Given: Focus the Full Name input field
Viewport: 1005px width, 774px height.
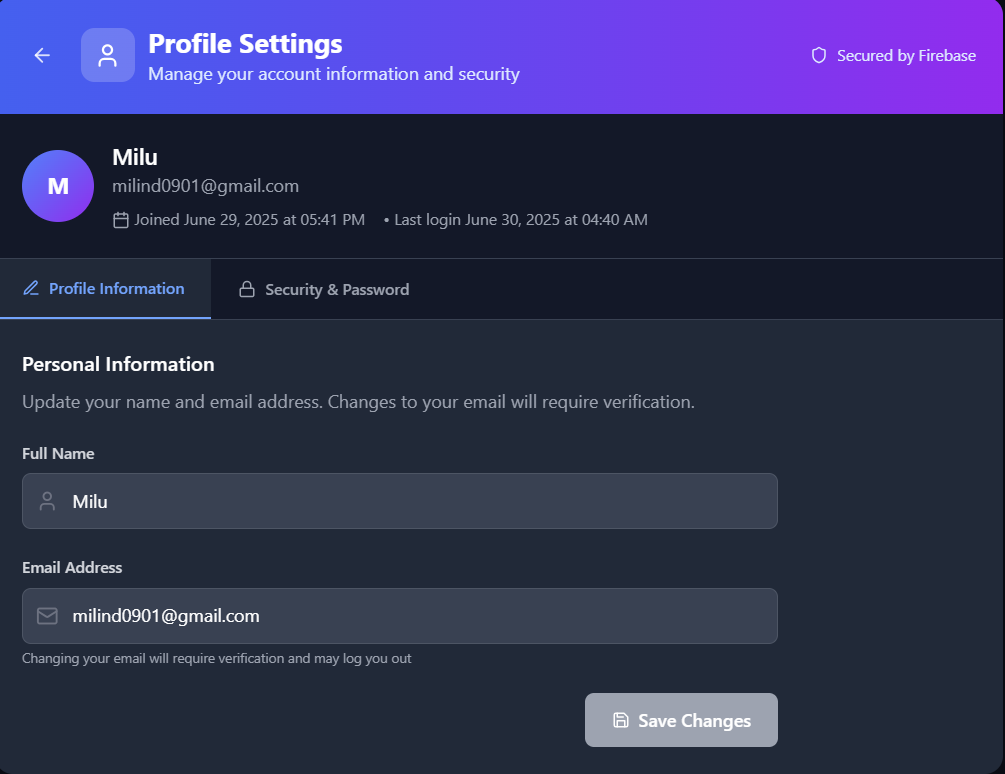Looking at the screenshot, I should tap(420, 502).
